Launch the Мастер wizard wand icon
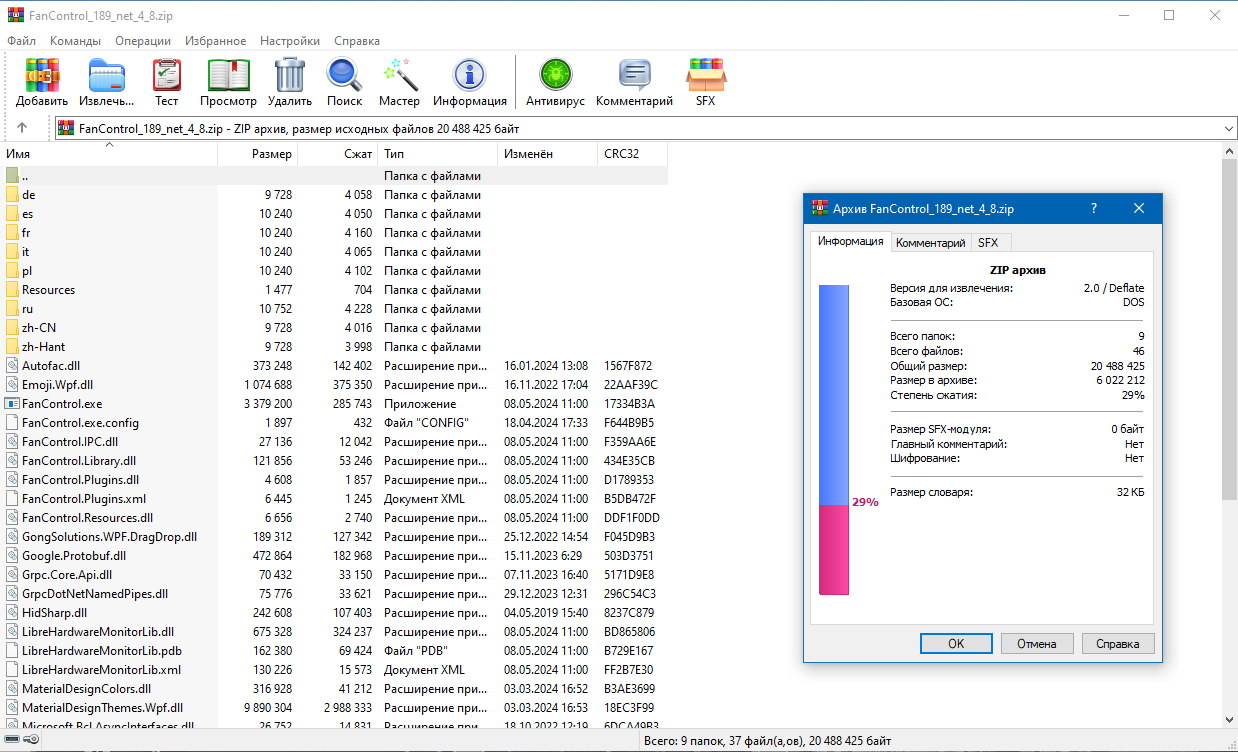This screenshot has height=752, width=1238. coord(399,76)
